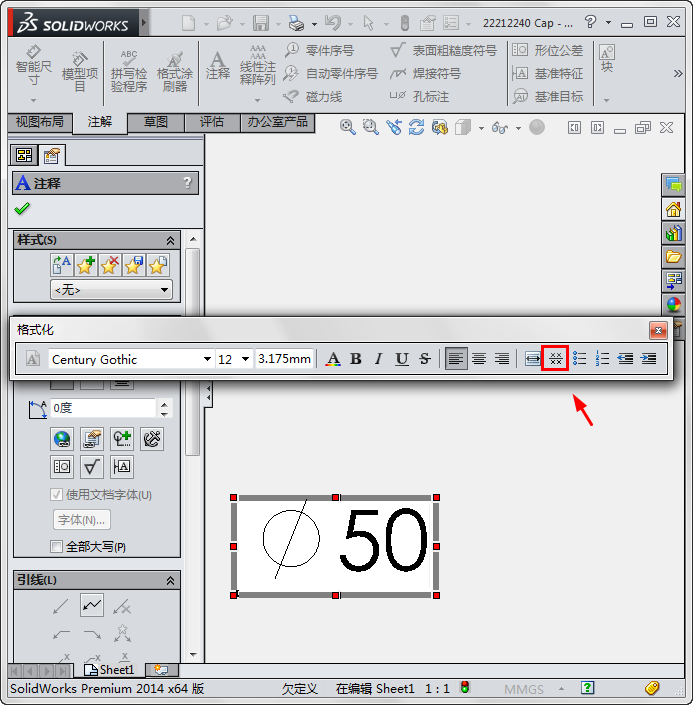Insert a Balloon (零件序号)
This screenshot has width=693, height=705.
319,50
